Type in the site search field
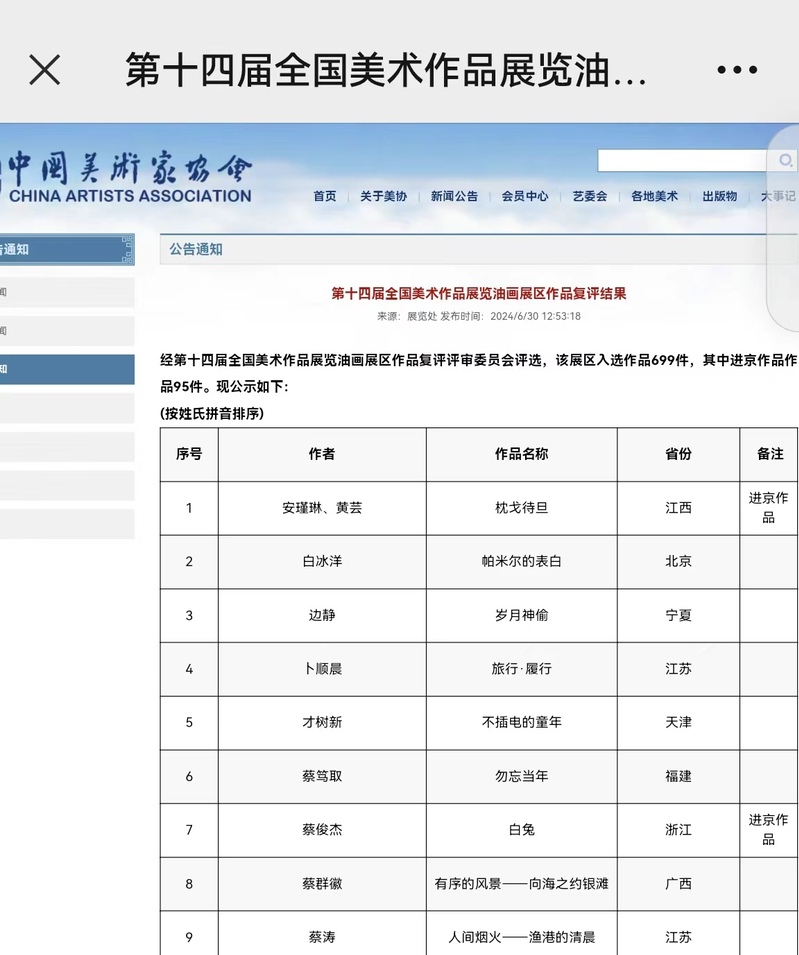The image size is (799, 955). (x=682, y=161)
